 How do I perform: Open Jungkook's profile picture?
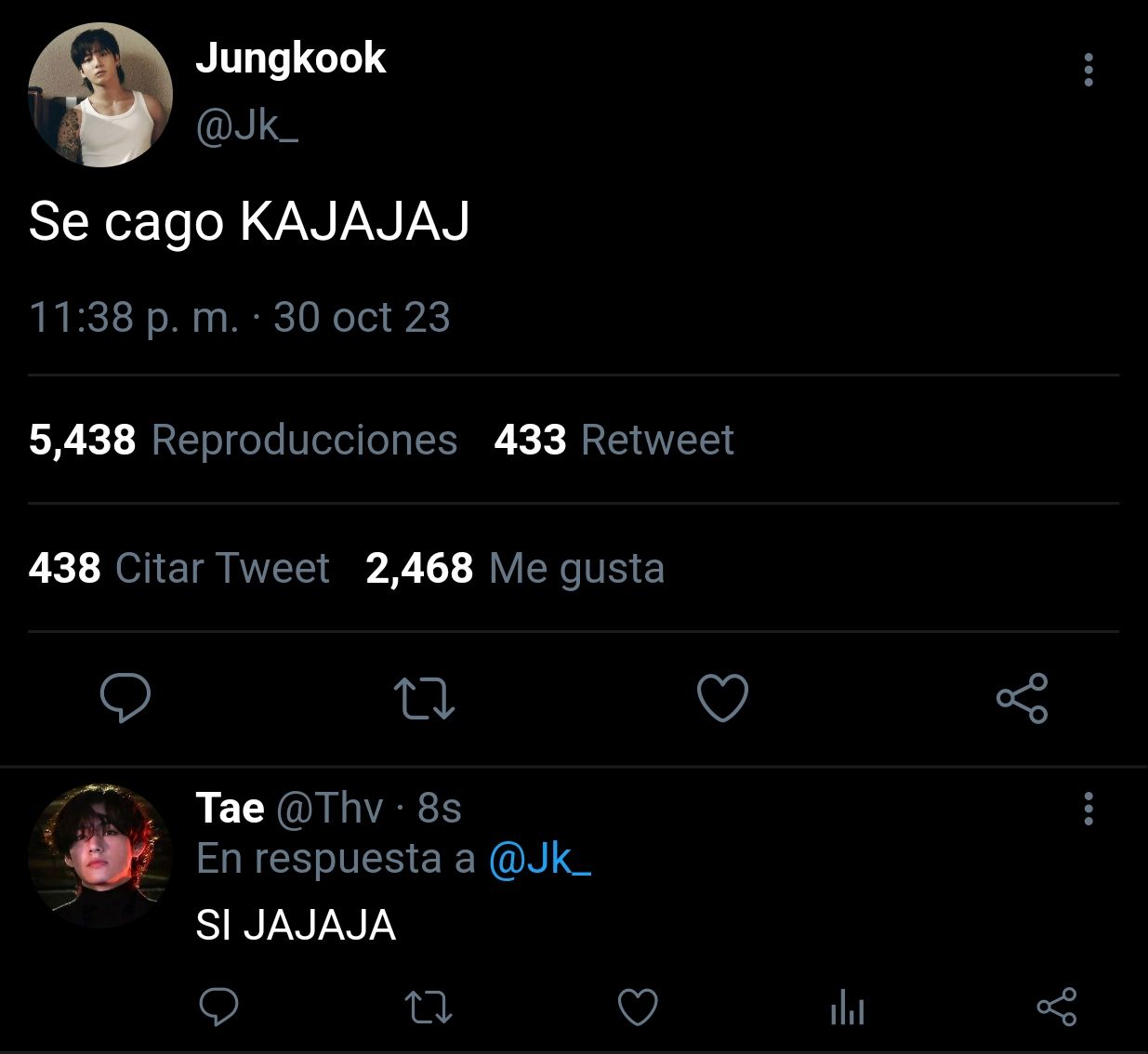(x=100, y=96)
